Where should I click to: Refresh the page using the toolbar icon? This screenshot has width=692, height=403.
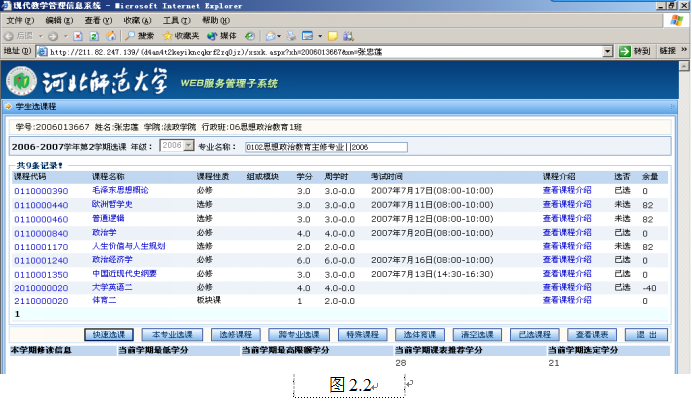(93, 35)
